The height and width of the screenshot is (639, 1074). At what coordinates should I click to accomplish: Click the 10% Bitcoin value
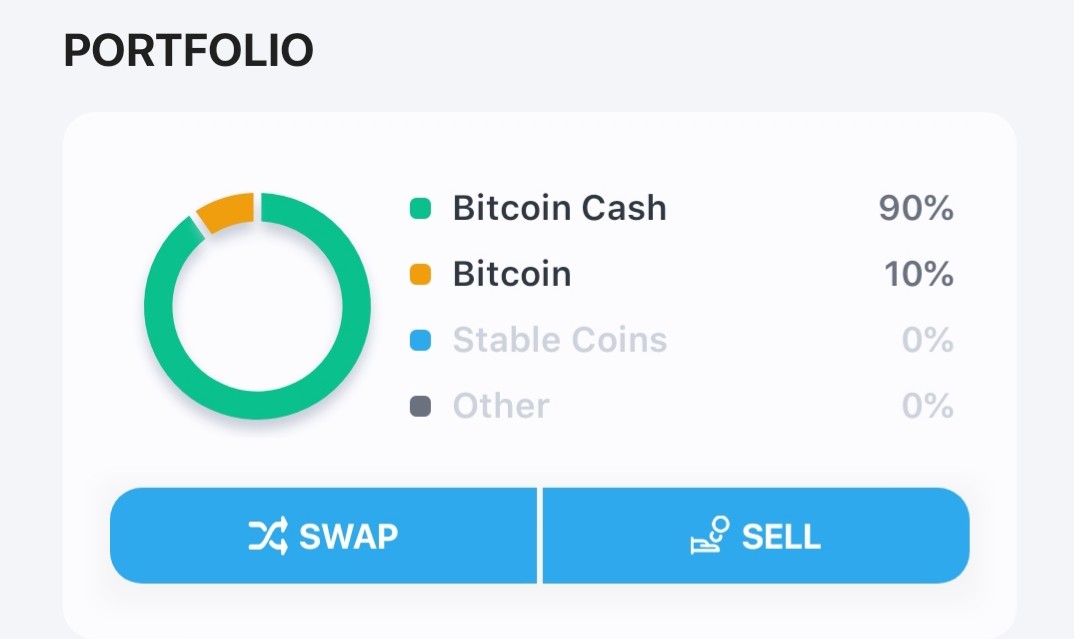click(919, 274)
